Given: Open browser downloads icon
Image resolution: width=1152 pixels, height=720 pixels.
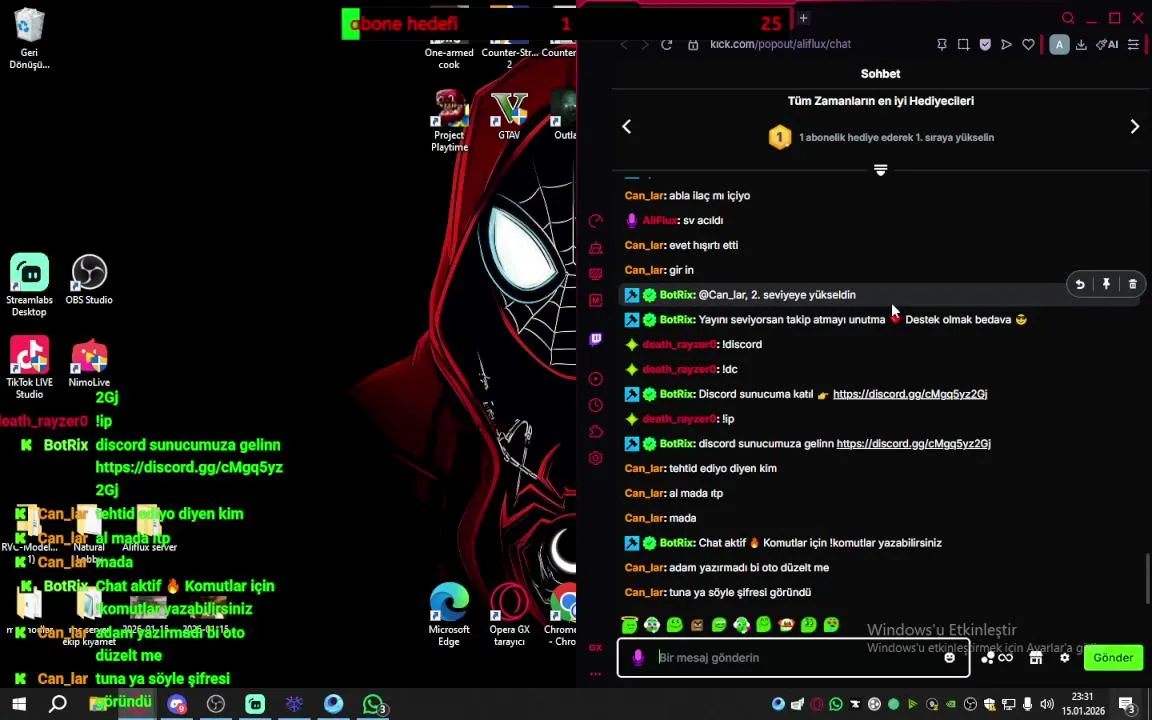Looking at the screenshot, I should [x=1081, y=45].
